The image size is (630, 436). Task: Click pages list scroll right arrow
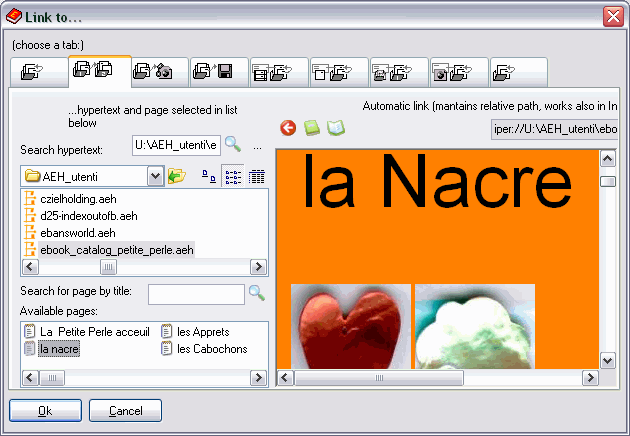point(258,378)
